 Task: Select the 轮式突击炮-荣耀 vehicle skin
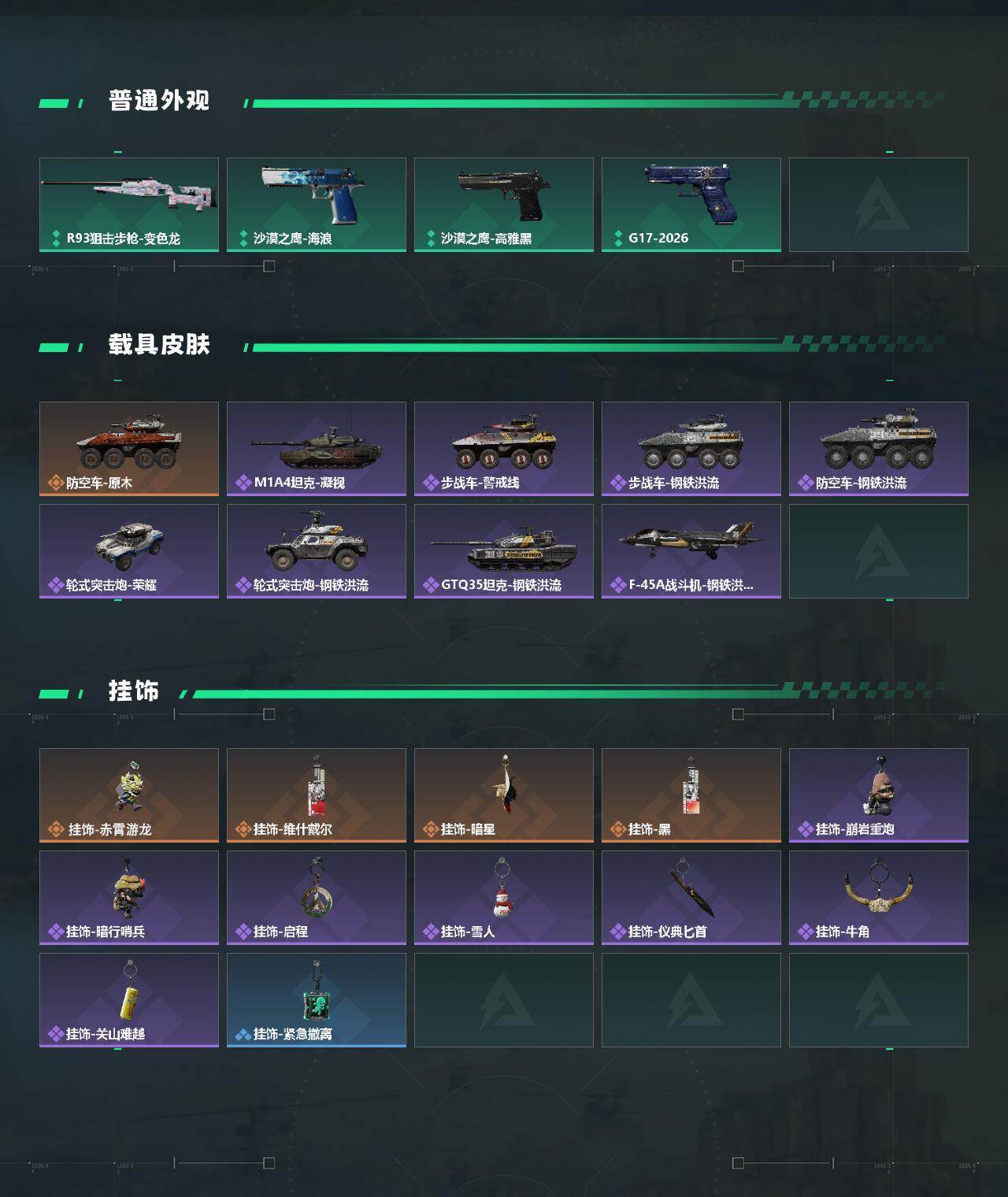point(129,551)
